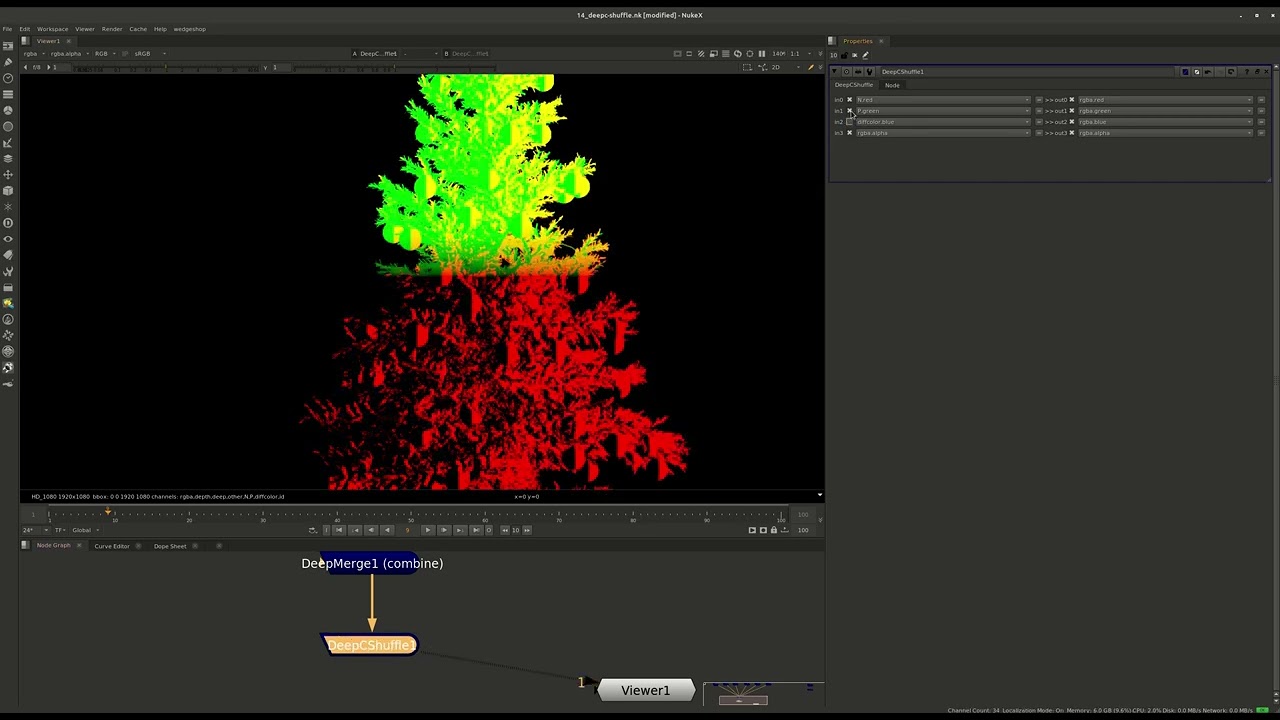
Task: Click the Image nodes toolbar icon
Action: [8, 46]
